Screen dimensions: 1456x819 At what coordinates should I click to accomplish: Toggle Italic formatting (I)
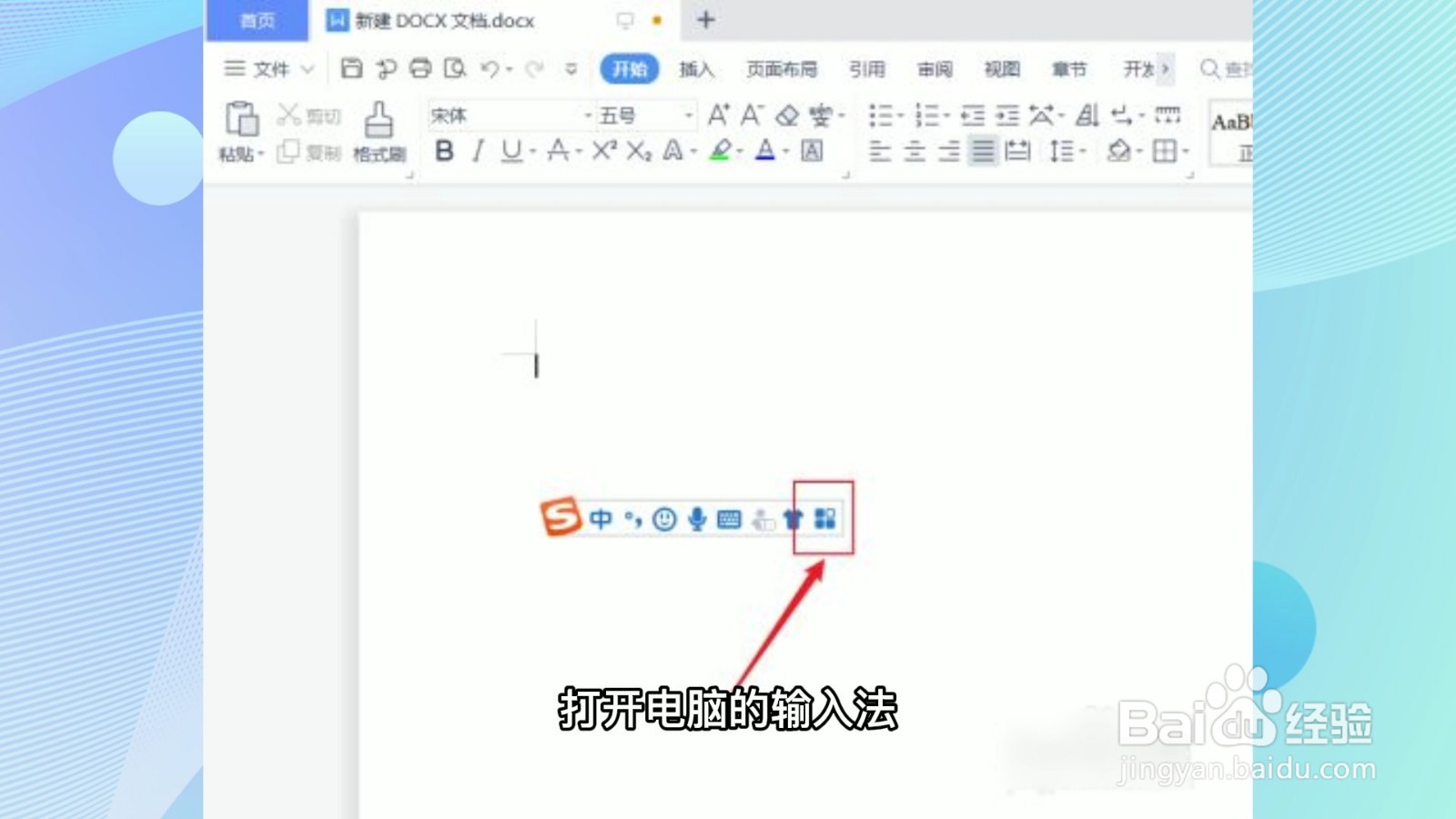478,151
